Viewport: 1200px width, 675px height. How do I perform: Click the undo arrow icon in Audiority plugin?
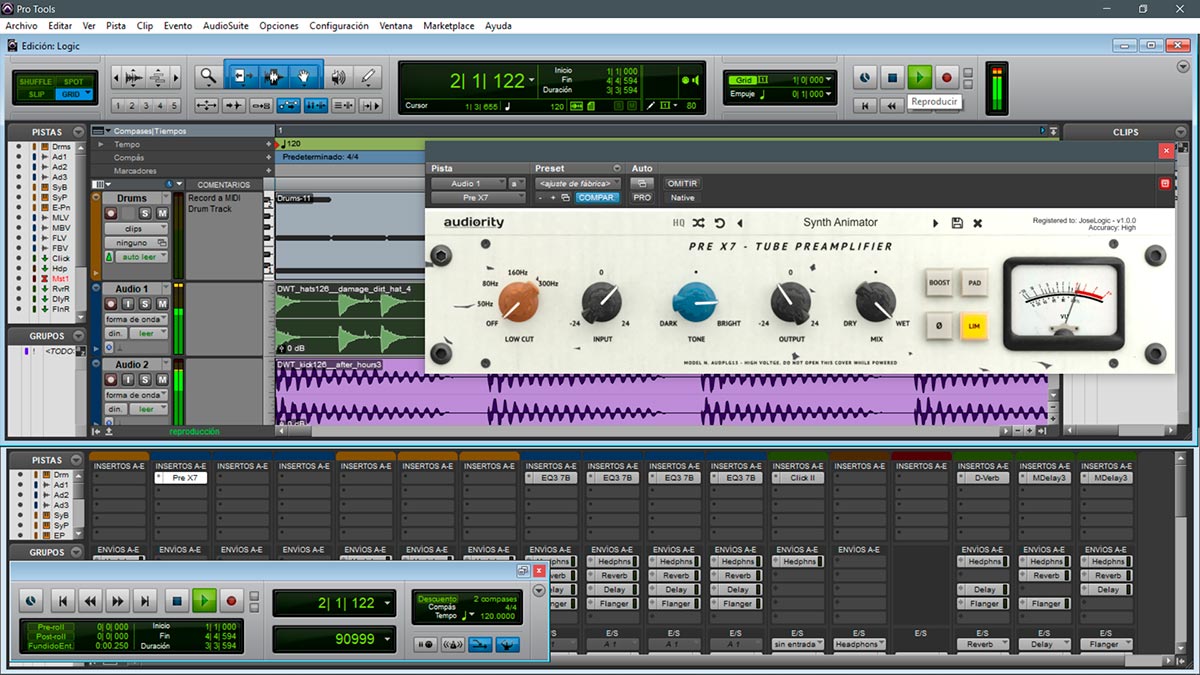719,223
